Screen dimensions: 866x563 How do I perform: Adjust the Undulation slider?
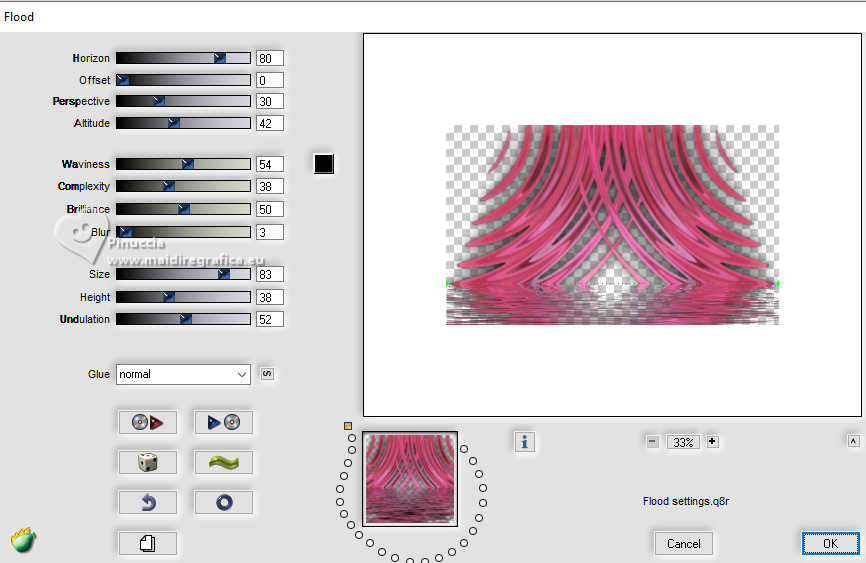click(183, 319)
